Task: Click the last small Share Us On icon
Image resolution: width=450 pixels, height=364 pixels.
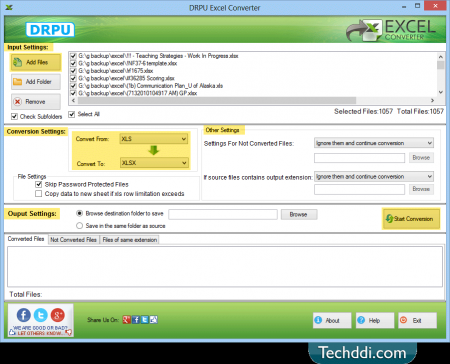Action: point(154,320)
